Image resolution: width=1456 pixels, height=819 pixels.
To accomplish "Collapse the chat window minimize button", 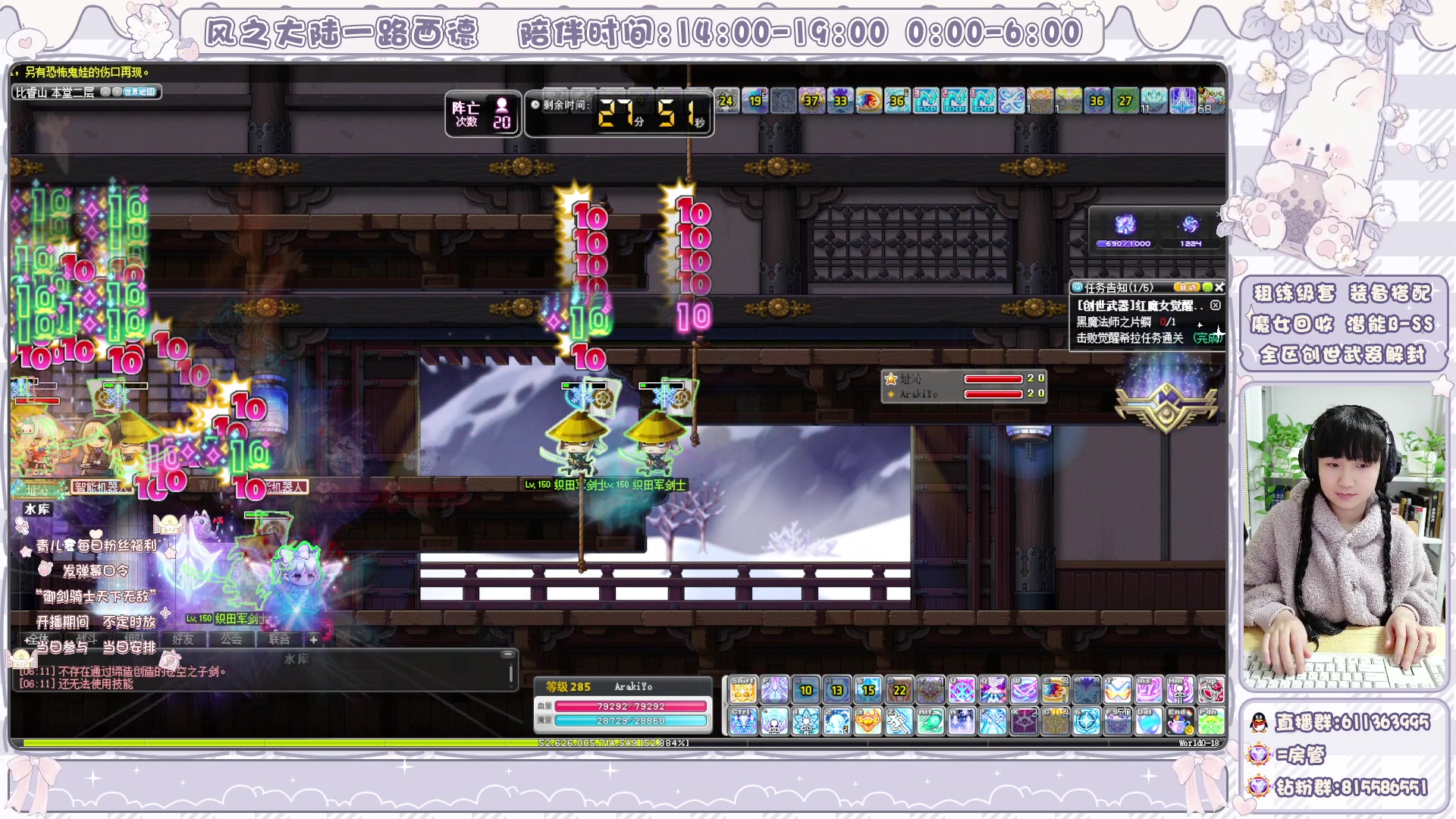I will point(508,654).
